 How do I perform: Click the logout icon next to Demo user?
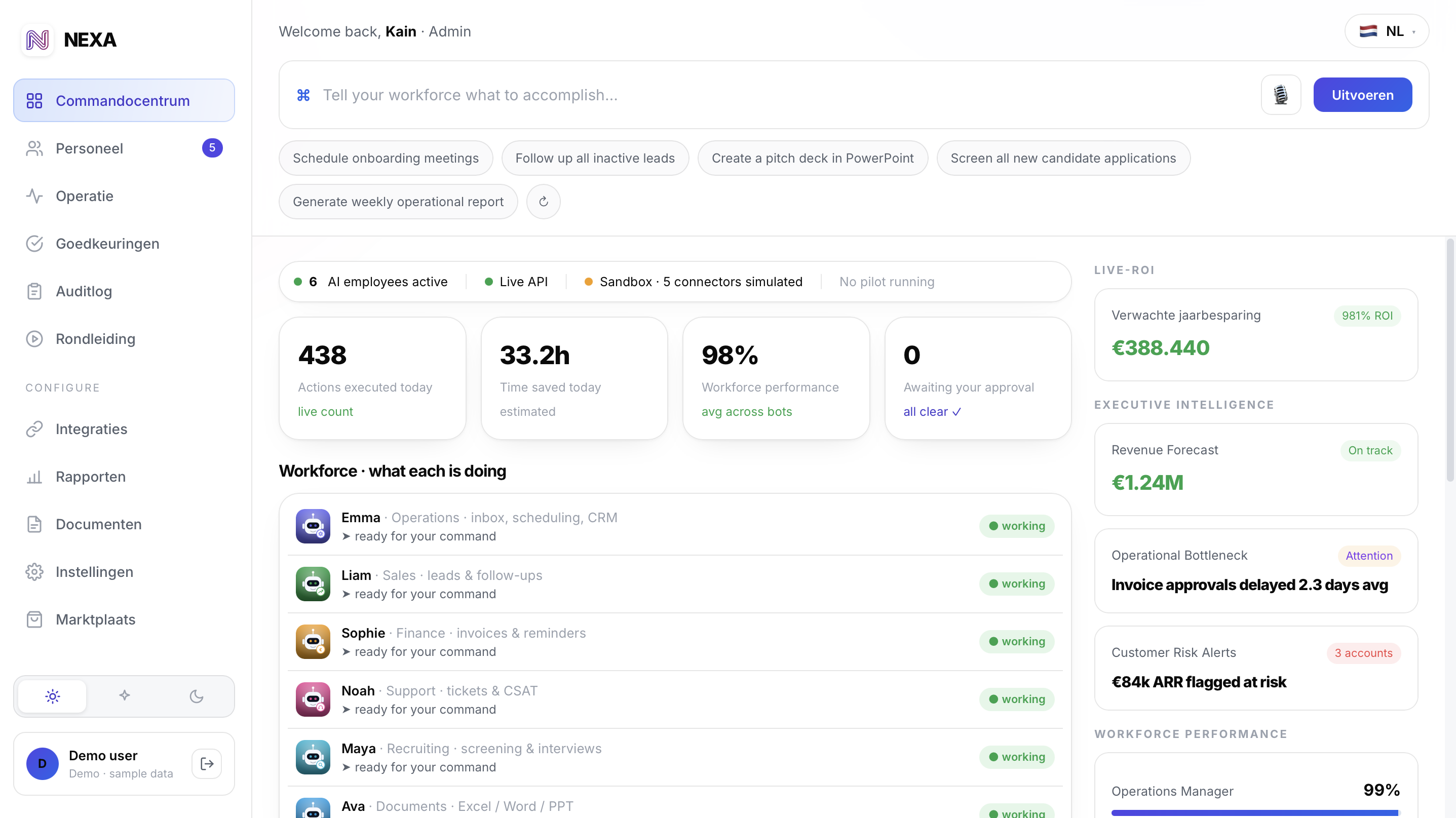click(207, 764)
